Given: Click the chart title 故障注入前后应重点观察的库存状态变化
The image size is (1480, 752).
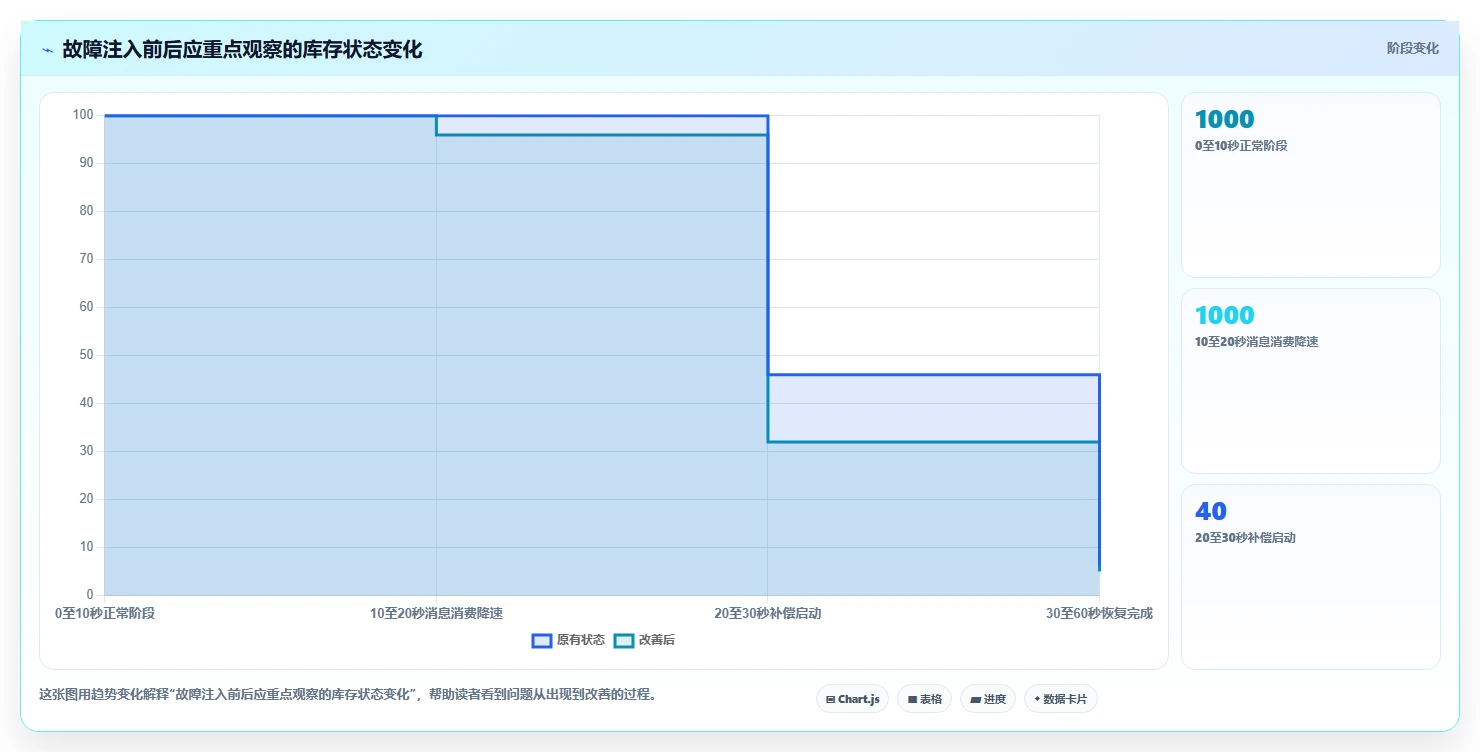Looking at the screenshot, I should pyautogui.click(x=242, y=50).
